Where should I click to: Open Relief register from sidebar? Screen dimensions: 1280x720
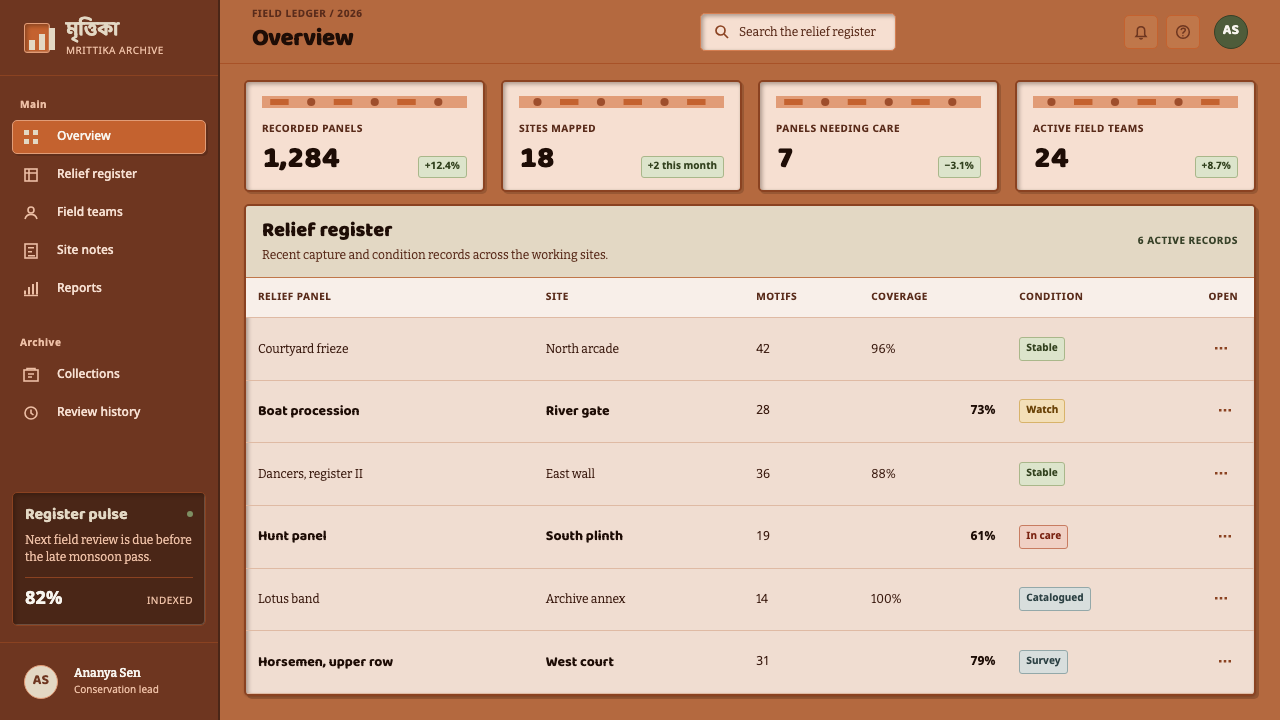109,175
